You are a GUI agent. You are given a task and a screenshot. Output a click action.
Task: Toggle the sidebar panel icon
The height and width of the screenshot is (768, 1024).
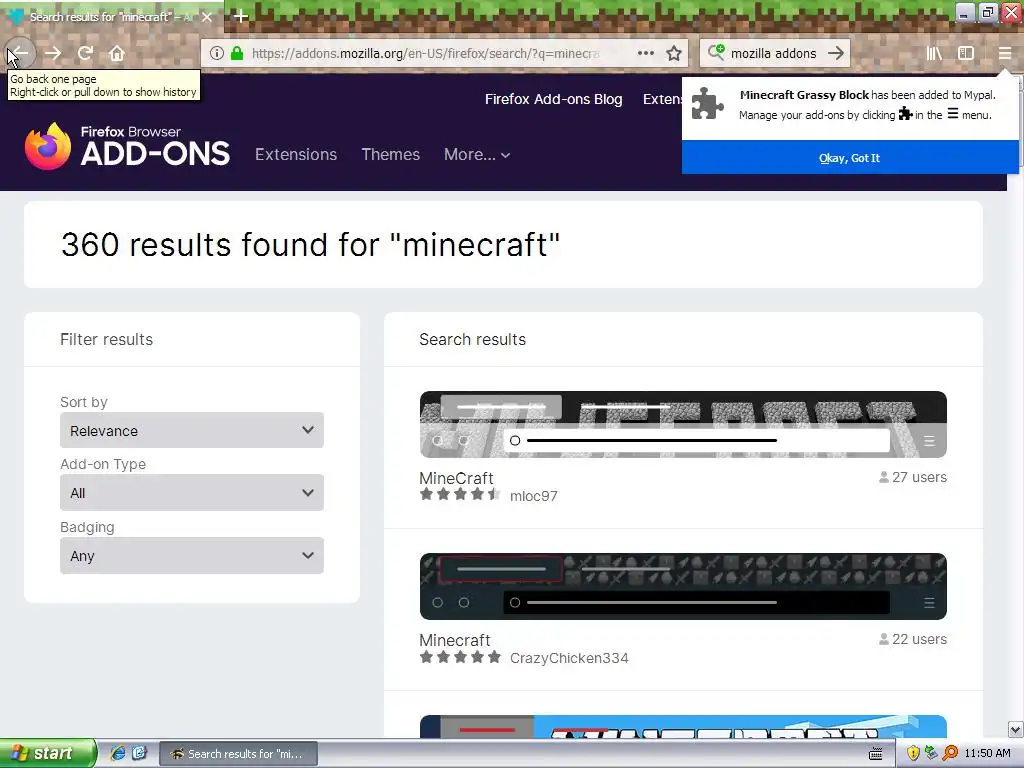click(966, 54)
